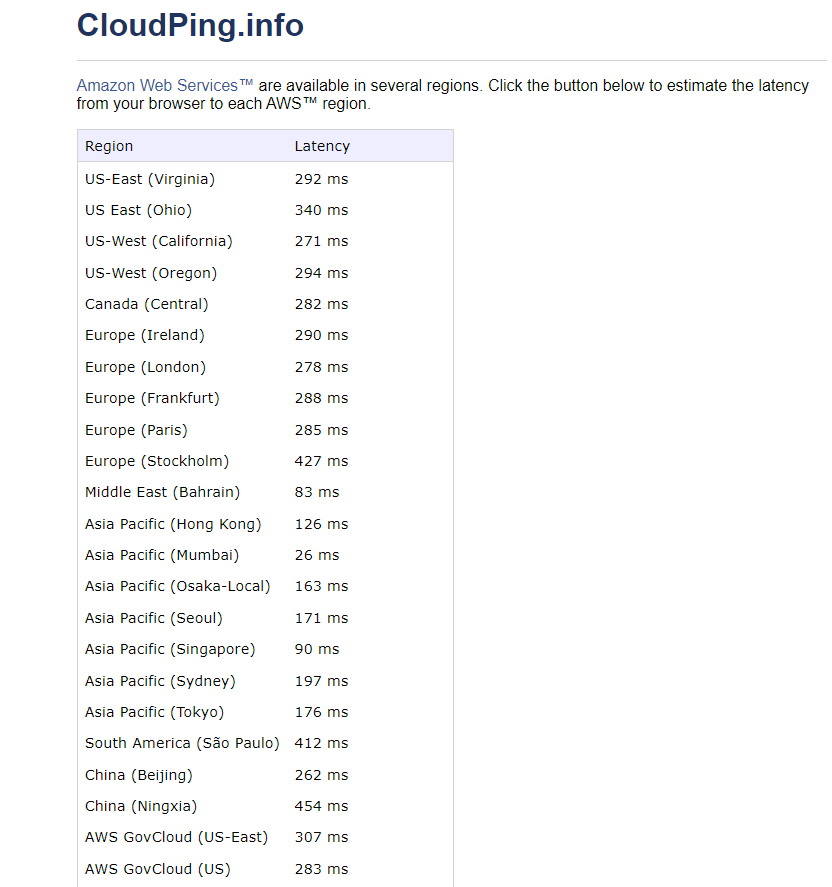Select the US-West (California) region cell
The image size is (832, 887).
tap(158, 241)
